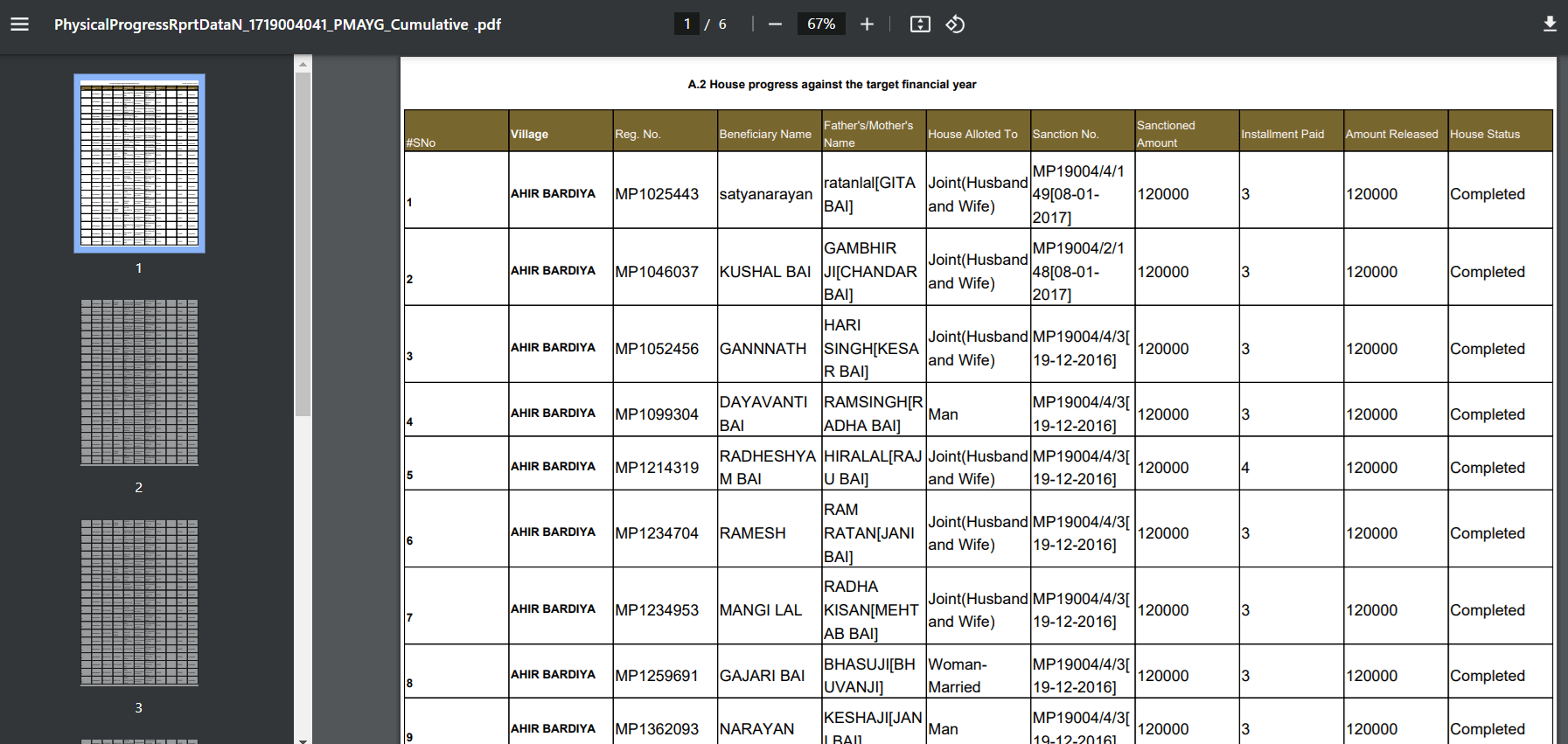Click the 67% zoom level field
The image size is (1568, 744).
point(821,24)
